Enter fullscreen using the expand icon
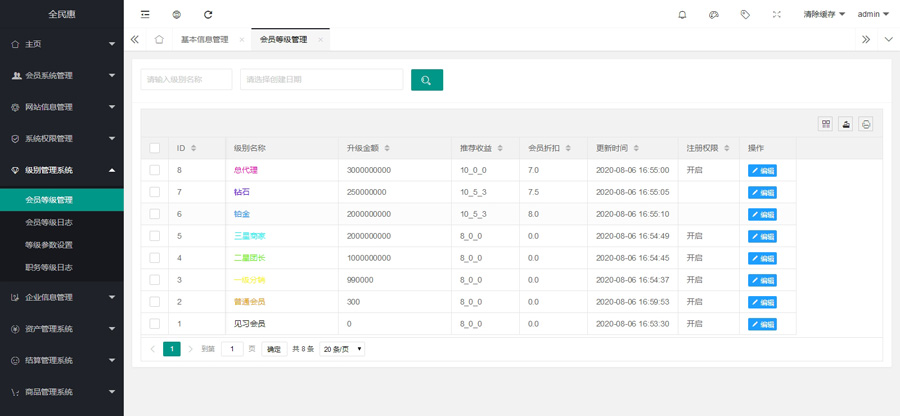 (777, 15)
